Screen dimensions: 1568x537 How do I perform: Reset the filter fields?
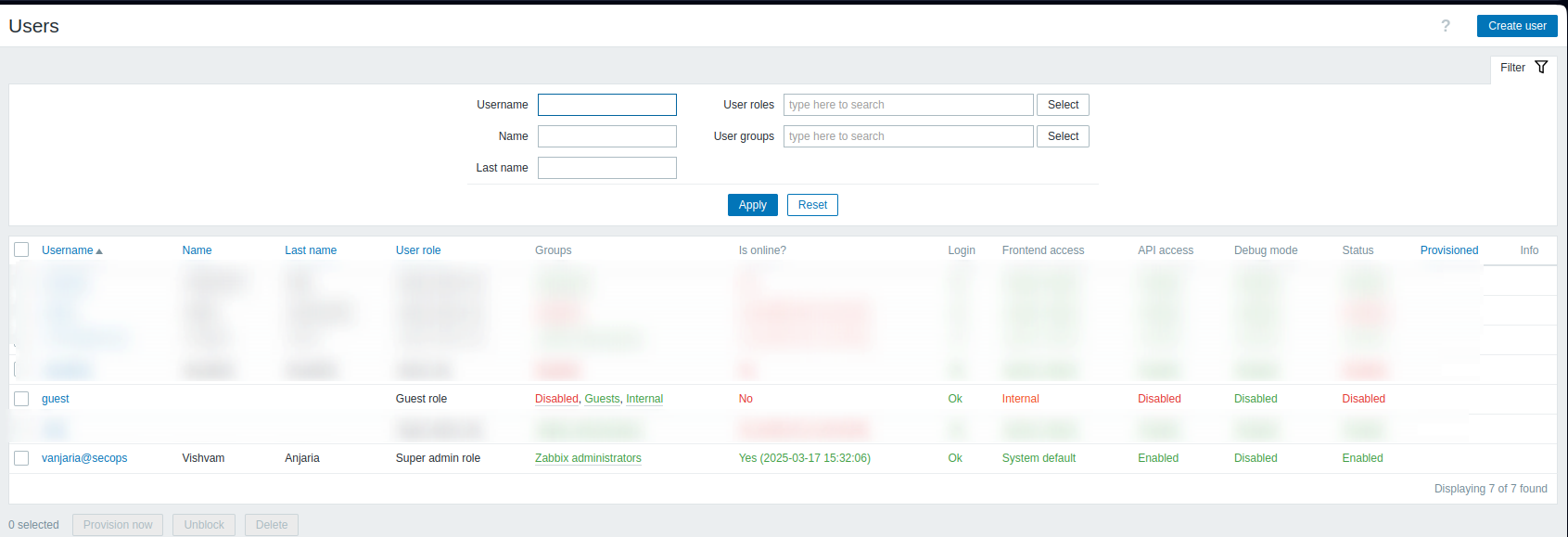pyautogui.click(x=812, y=205)
